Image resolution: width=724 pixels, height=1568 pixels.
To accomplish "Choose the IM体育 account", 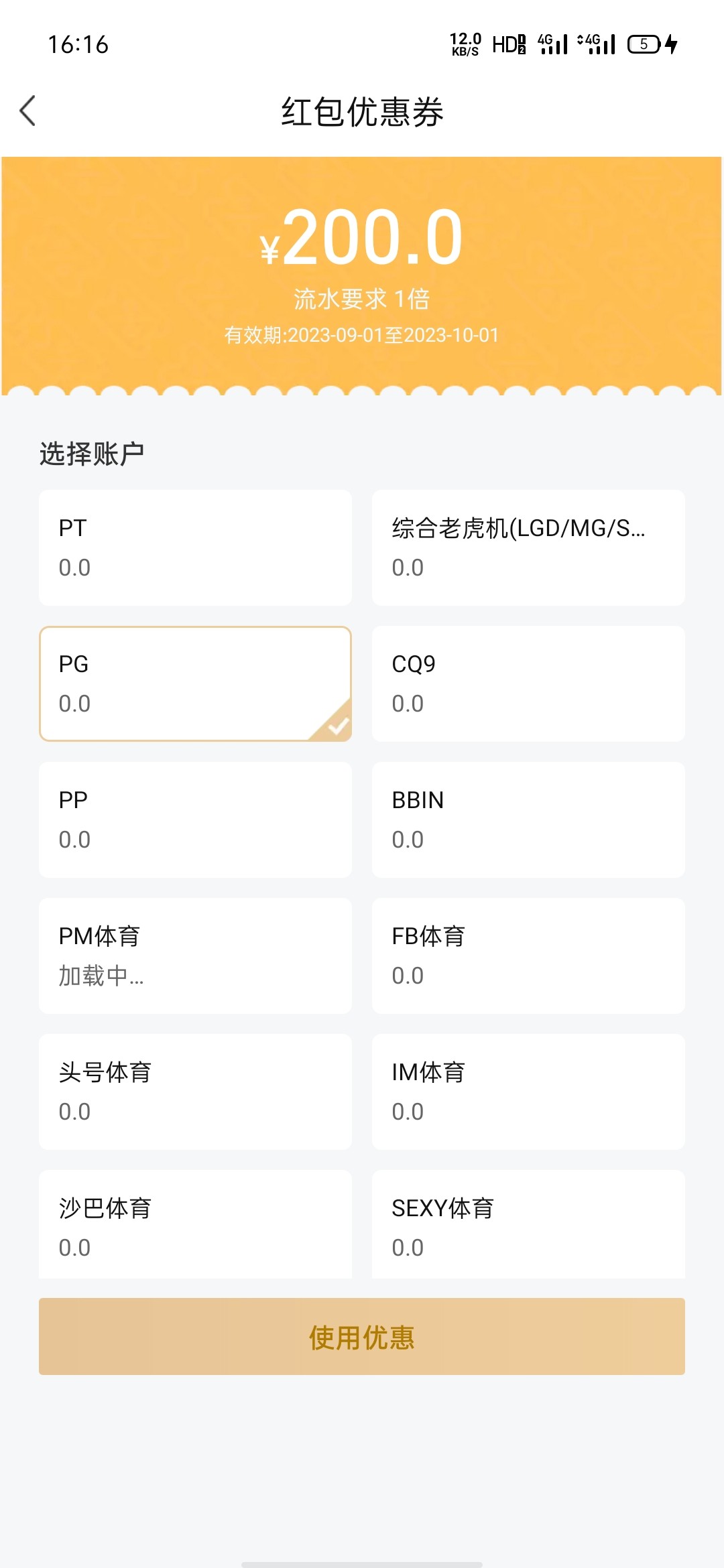I will point(528,1092).
